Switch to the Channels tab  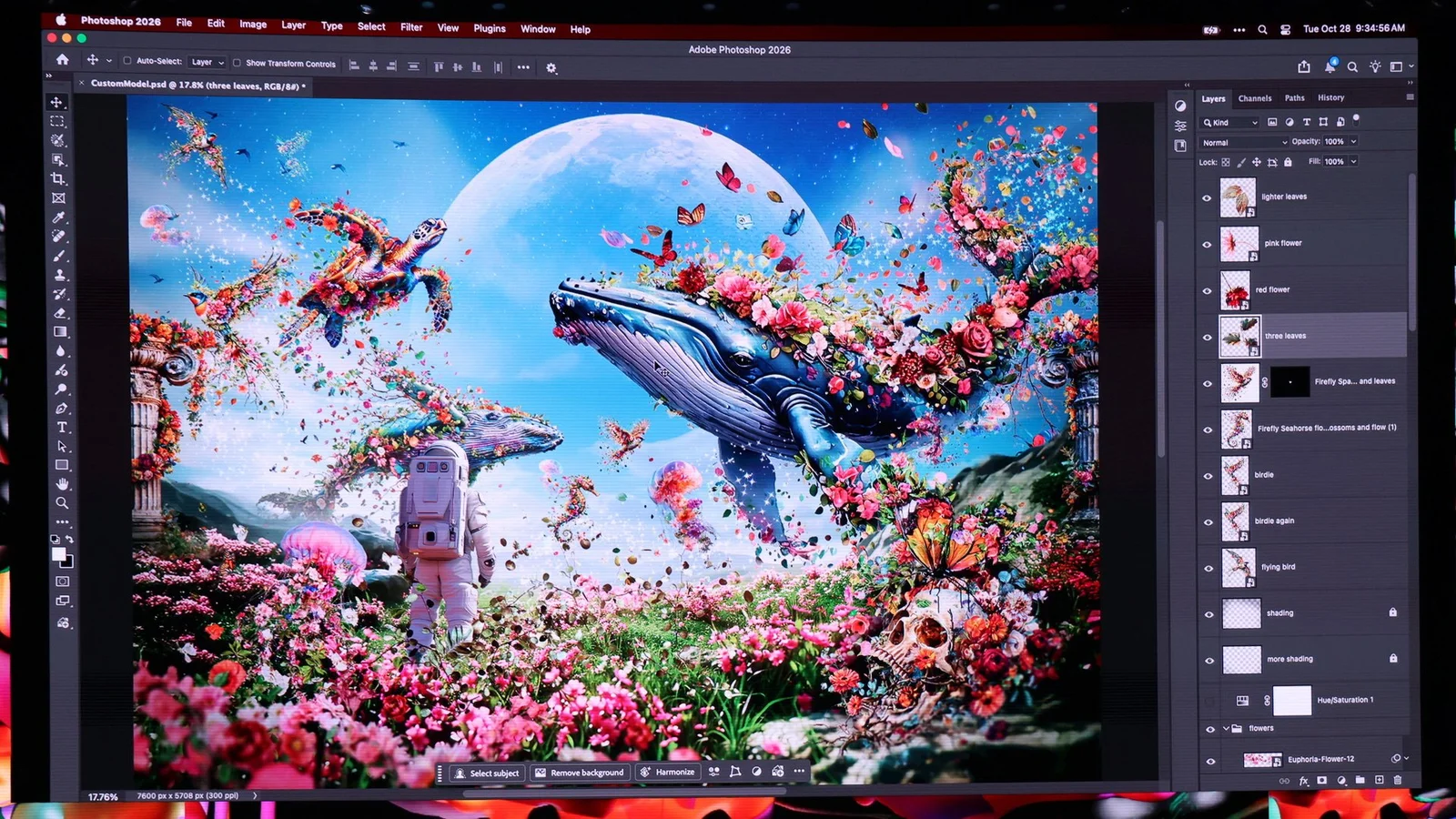pos(1255,97)
